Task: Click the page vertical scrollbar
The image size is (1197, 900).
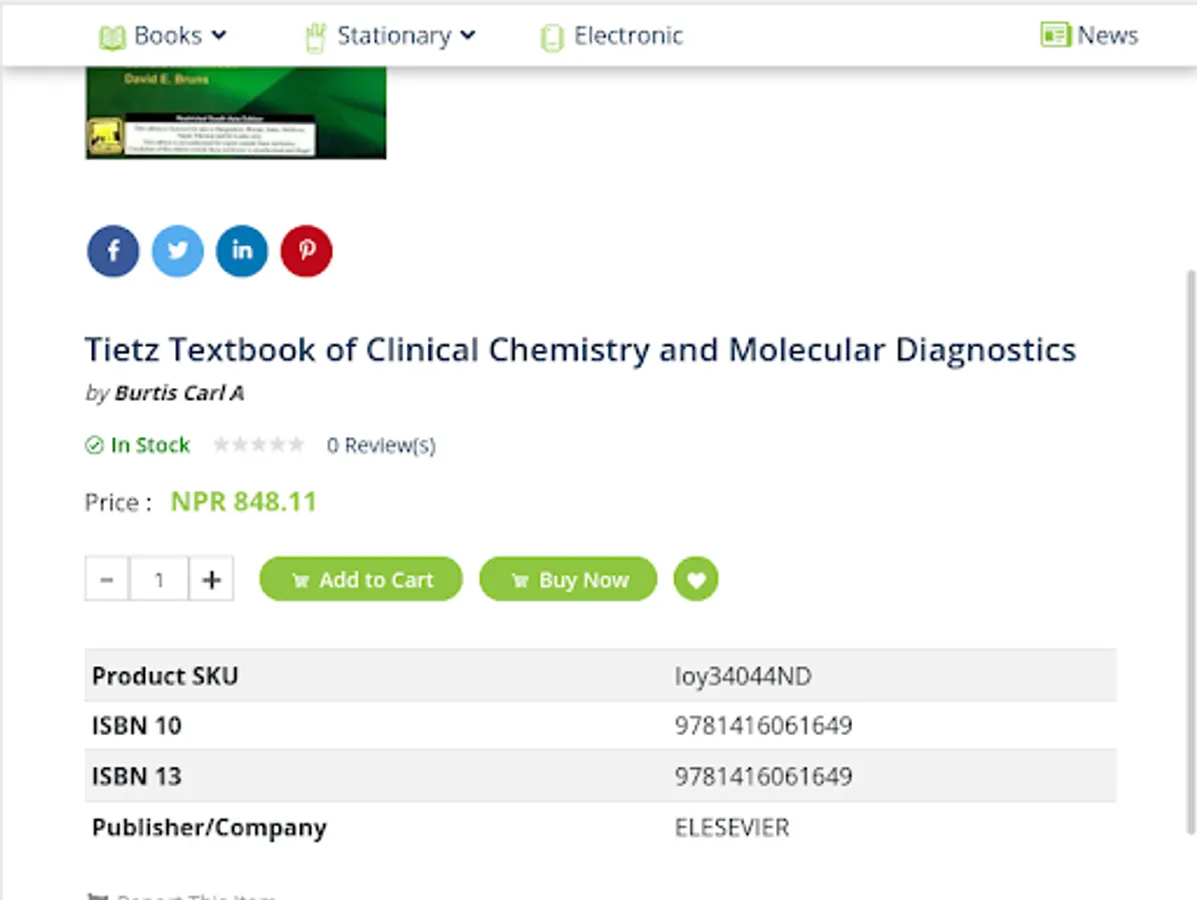Action: point(1190,552)
